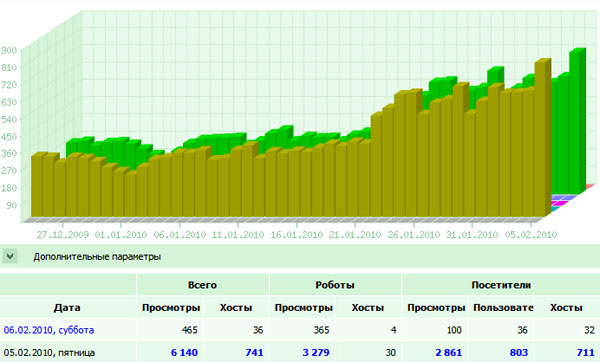Viewport: 600px width, 362px height.
Task: Click the Дата column header
Action: 67,308
